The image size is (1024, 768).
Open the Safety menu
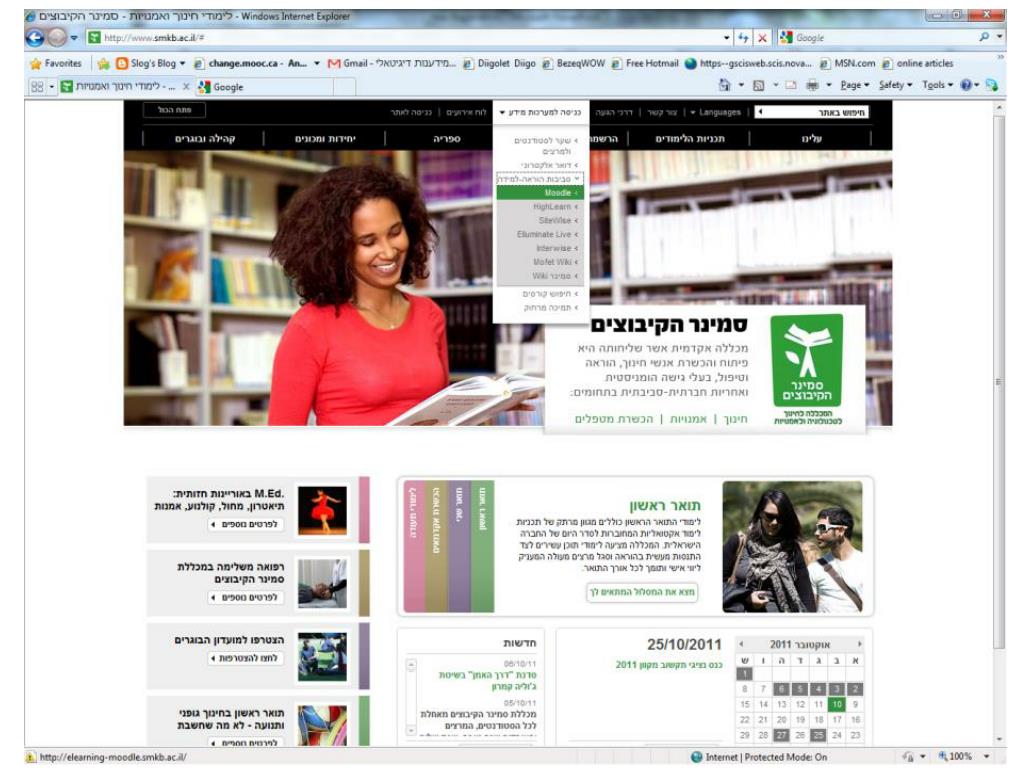click(x=895, y=85)
